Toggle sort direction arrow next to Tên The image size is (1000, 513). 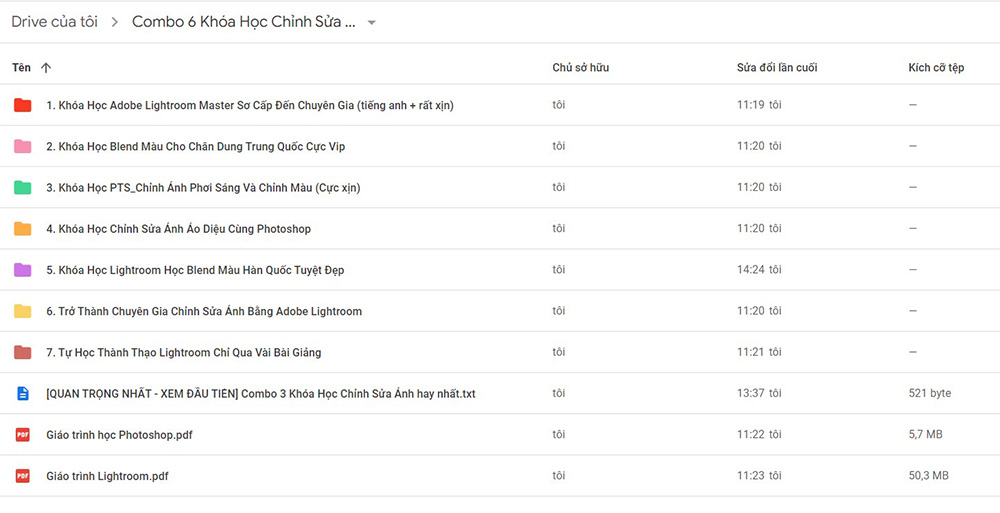coord(45,68)
